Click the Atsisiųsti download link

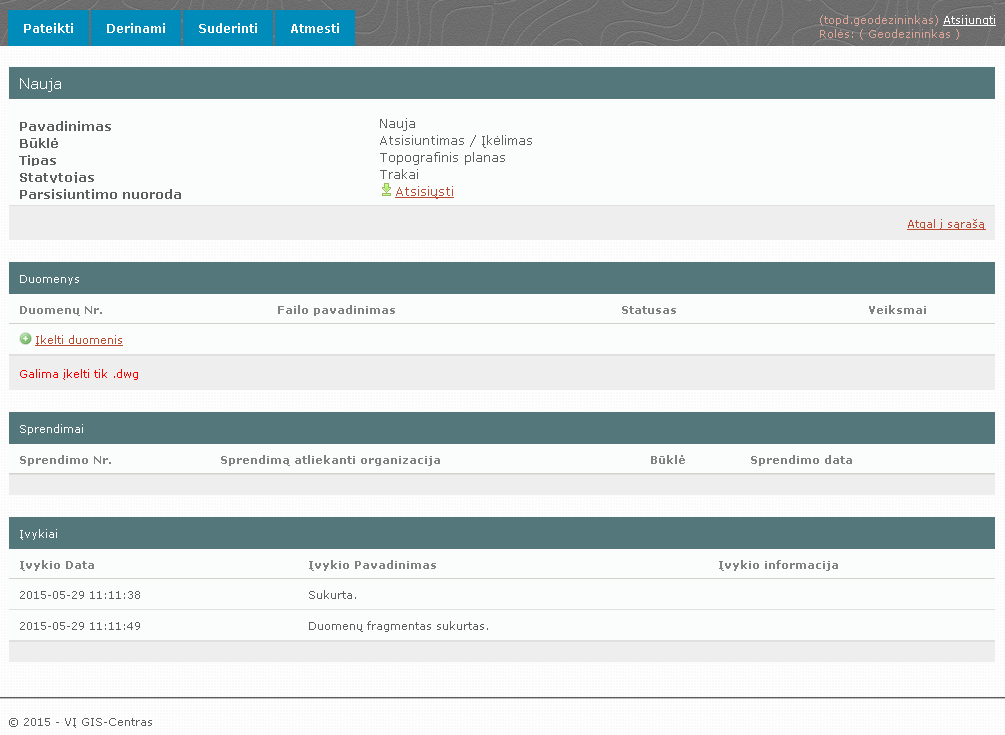pos(424,191)
